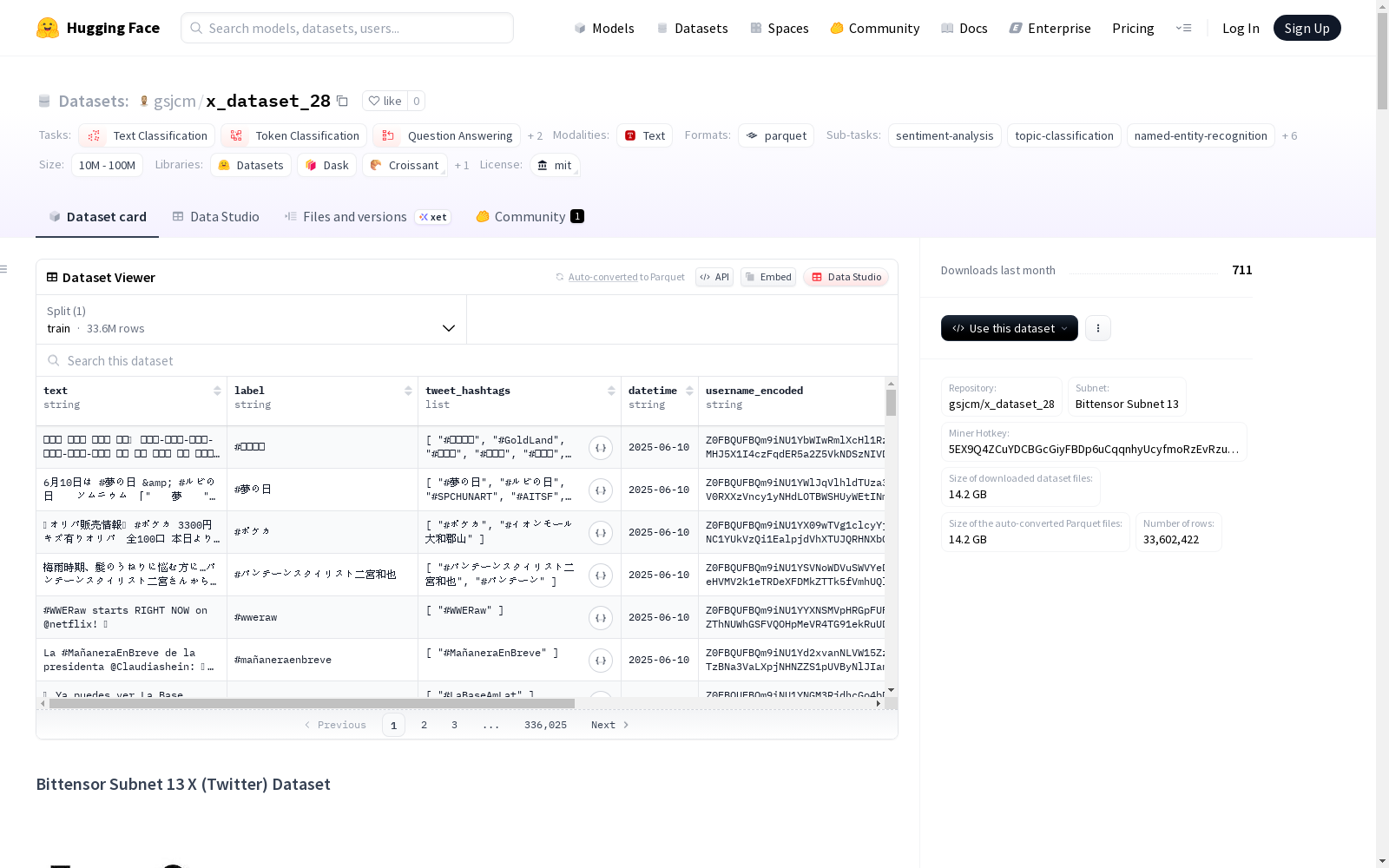Viewport: 1389px width, 868px height.
Task: Click the Sign Up button
Action: (1307, 28)
